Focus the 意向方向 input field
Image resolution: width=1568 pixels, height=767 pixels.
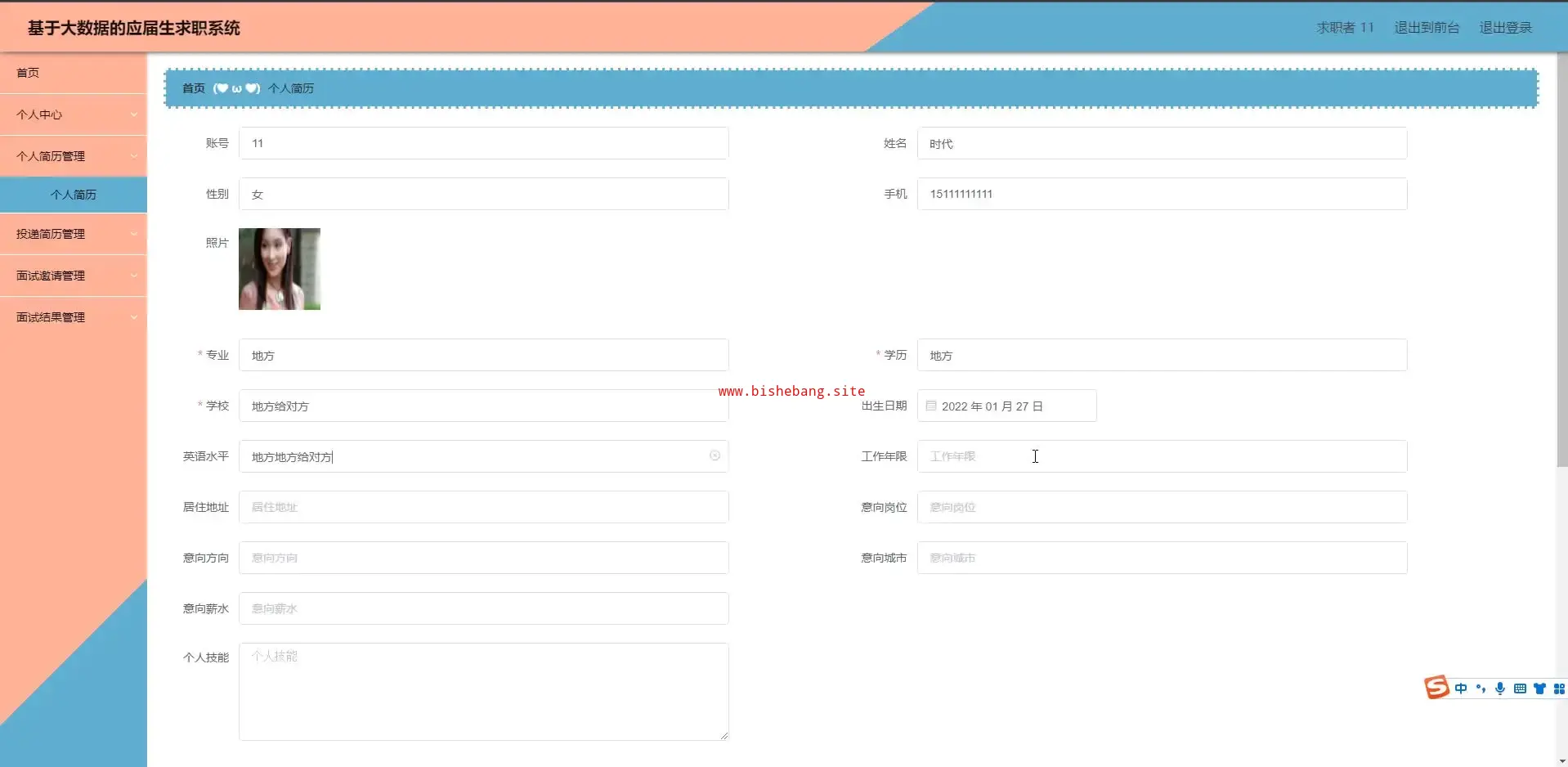click(x=483, y=558)
